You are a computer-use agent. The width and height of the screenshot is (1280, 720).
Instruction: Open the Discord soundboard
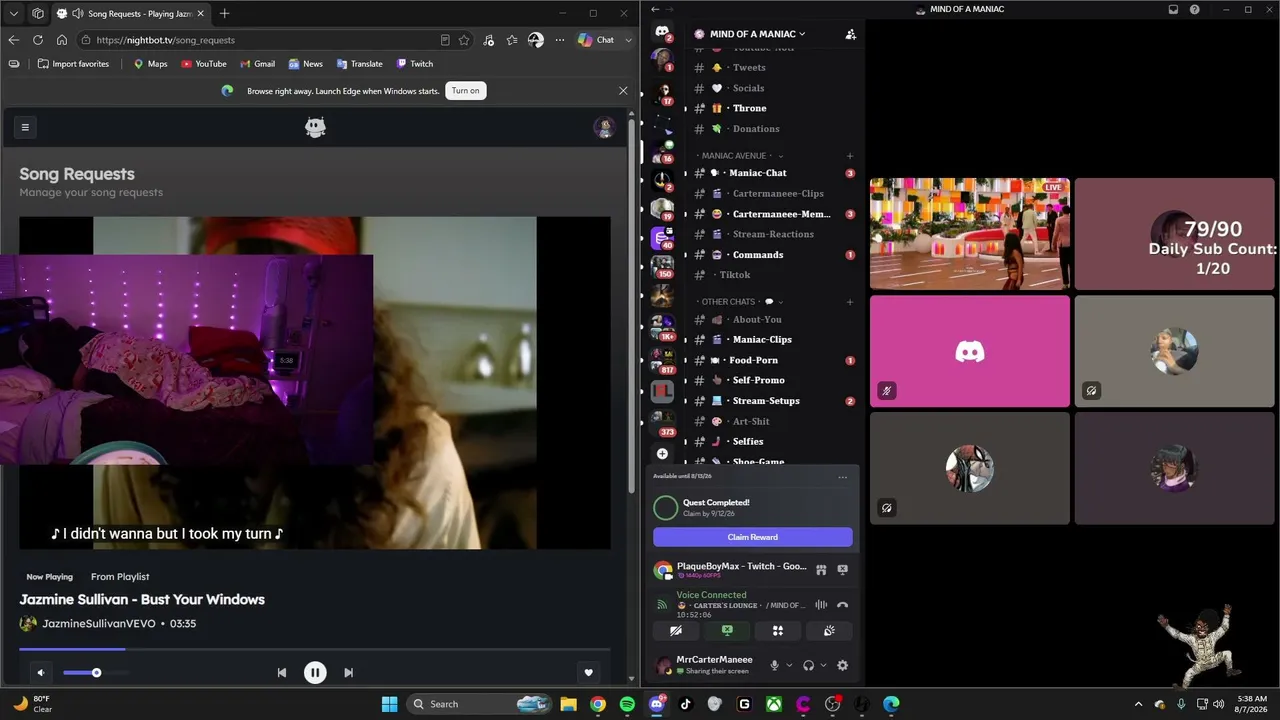point(829,631)
